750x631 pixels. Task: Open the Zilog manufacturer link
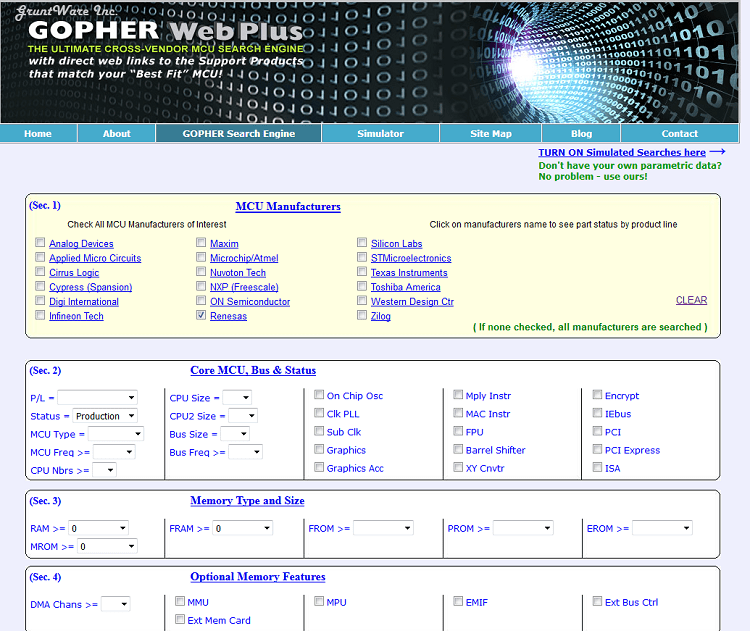point(381,316)
